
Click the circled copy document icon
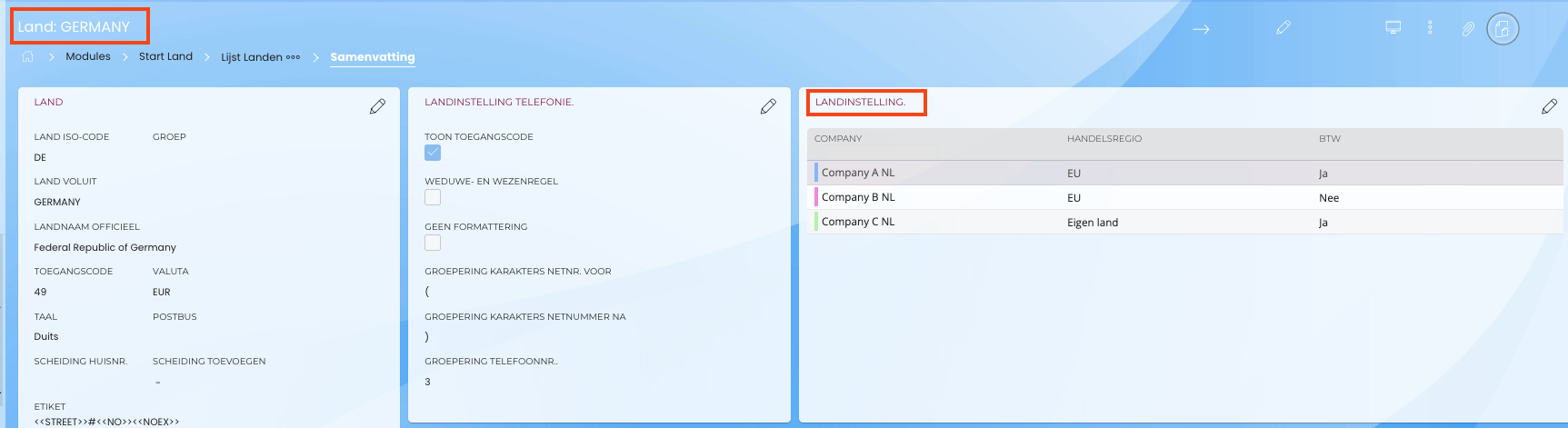point(1503,29)
